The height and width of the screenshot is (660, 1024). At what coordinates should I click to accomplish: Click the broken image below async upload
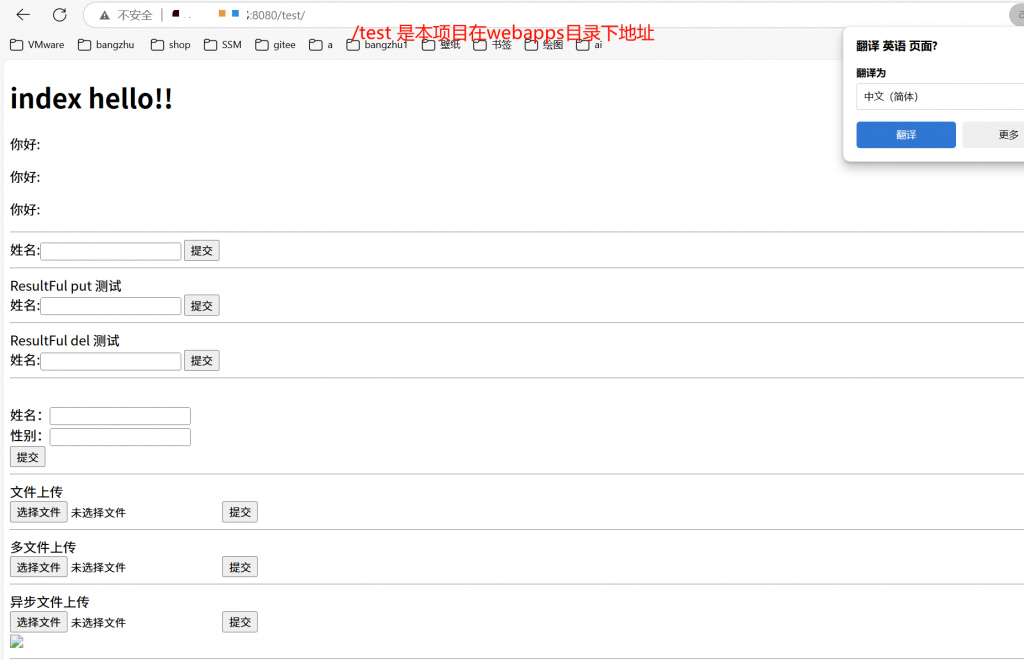point(16,642)
